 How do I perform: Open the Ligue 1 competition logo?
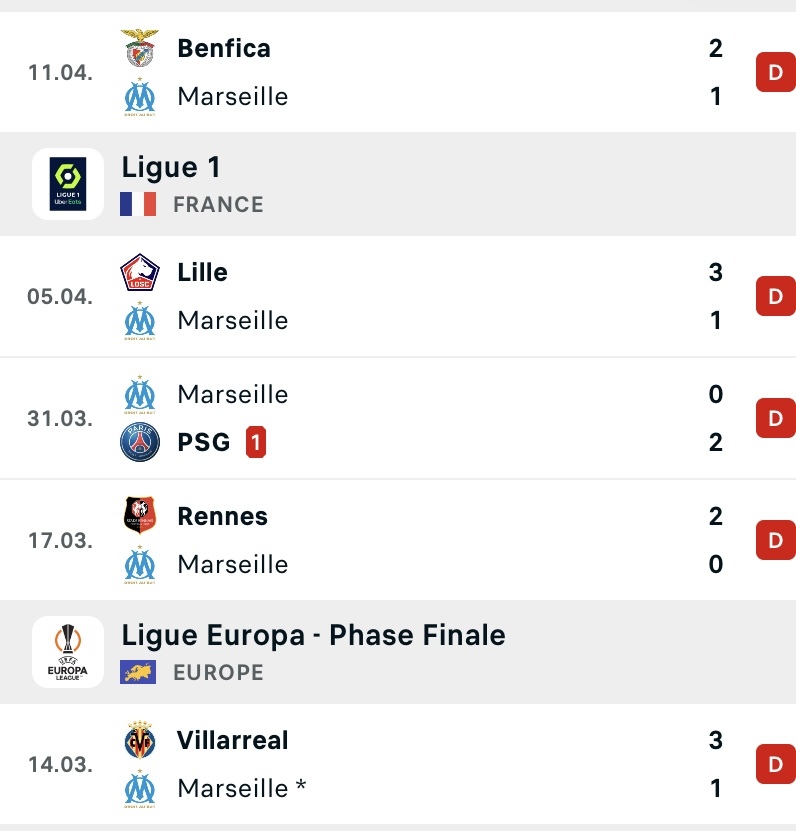(68, 183)
